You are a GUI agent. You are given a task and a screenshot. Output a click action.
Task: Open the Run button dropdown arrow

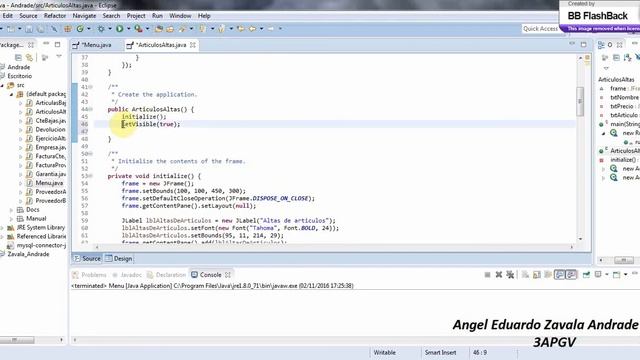(x=129, y=29)
